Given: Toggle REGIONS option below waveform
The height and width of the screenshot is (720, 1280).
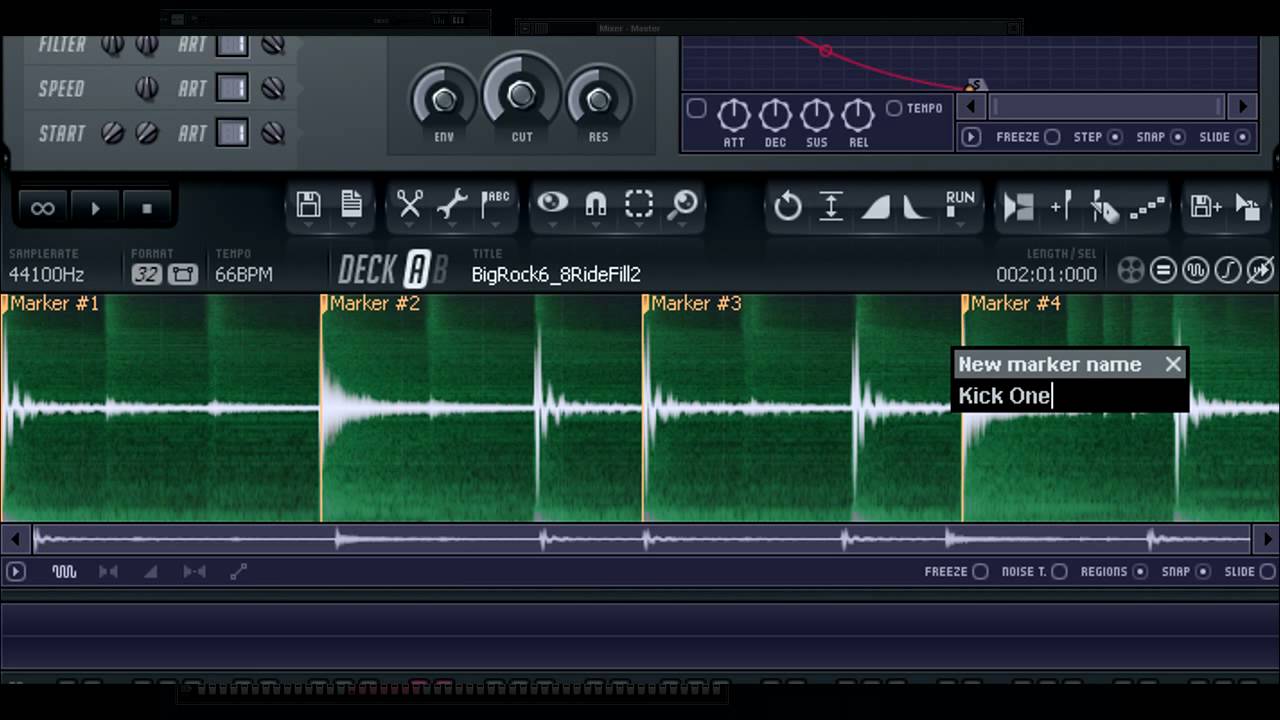Looking at the screenshot, I should coord(1138,572).
